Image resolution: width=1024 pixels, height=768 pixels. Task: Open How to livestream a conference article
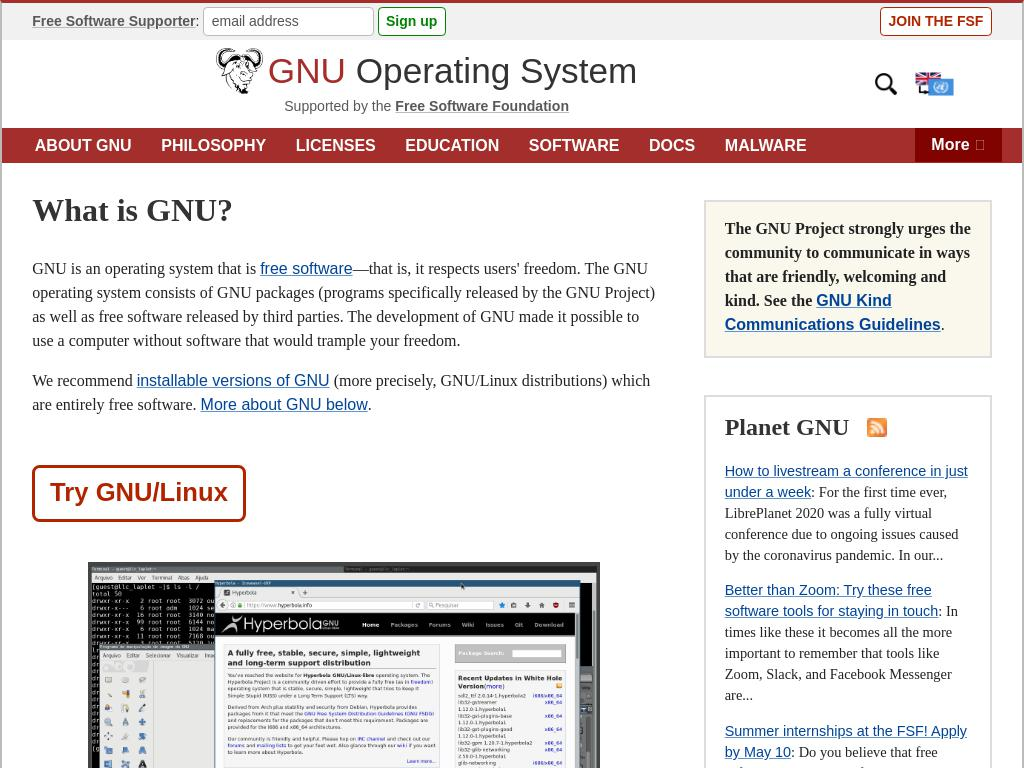coord(846,481)
